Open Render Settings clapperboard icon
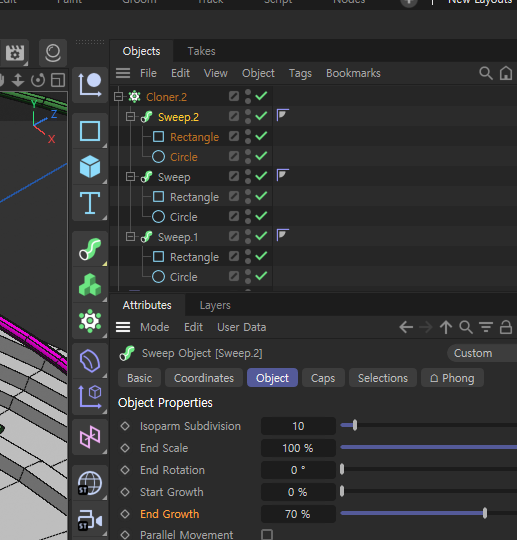Image resolution: width=517 pixels, height=540 pixels. tap(15, 53)
